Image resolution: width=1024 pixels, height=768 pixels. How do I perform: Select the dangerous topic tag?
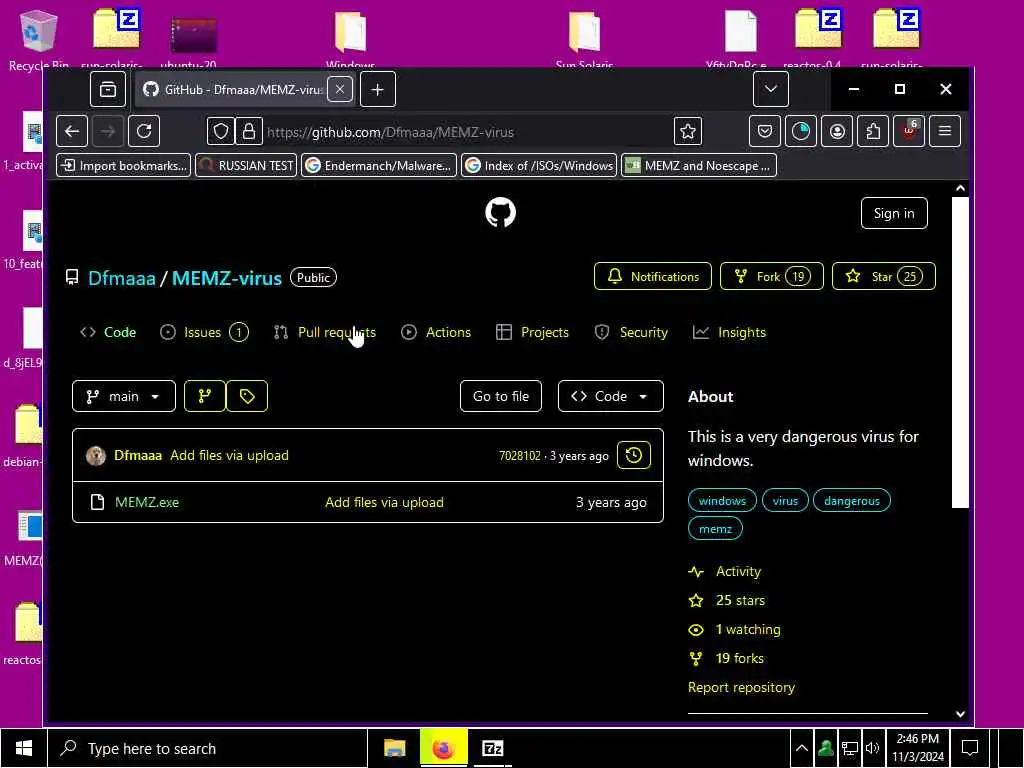point(852,501)
